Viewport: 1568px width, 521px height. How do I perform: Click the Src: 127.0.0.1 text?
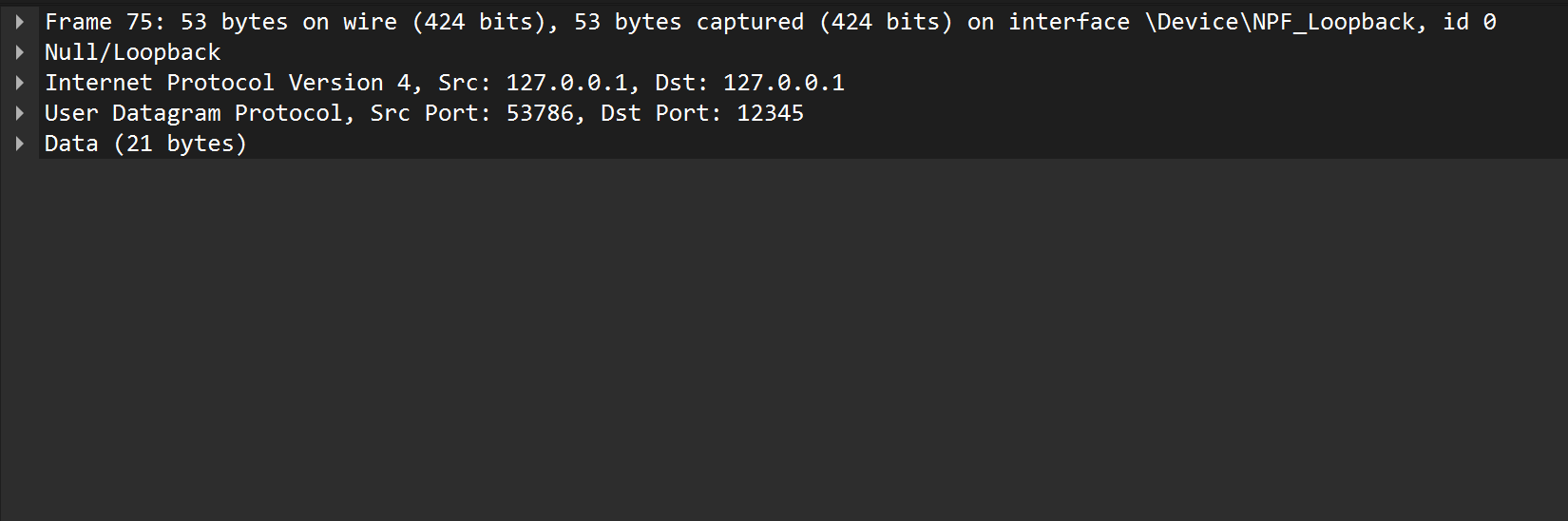(533, 83)
